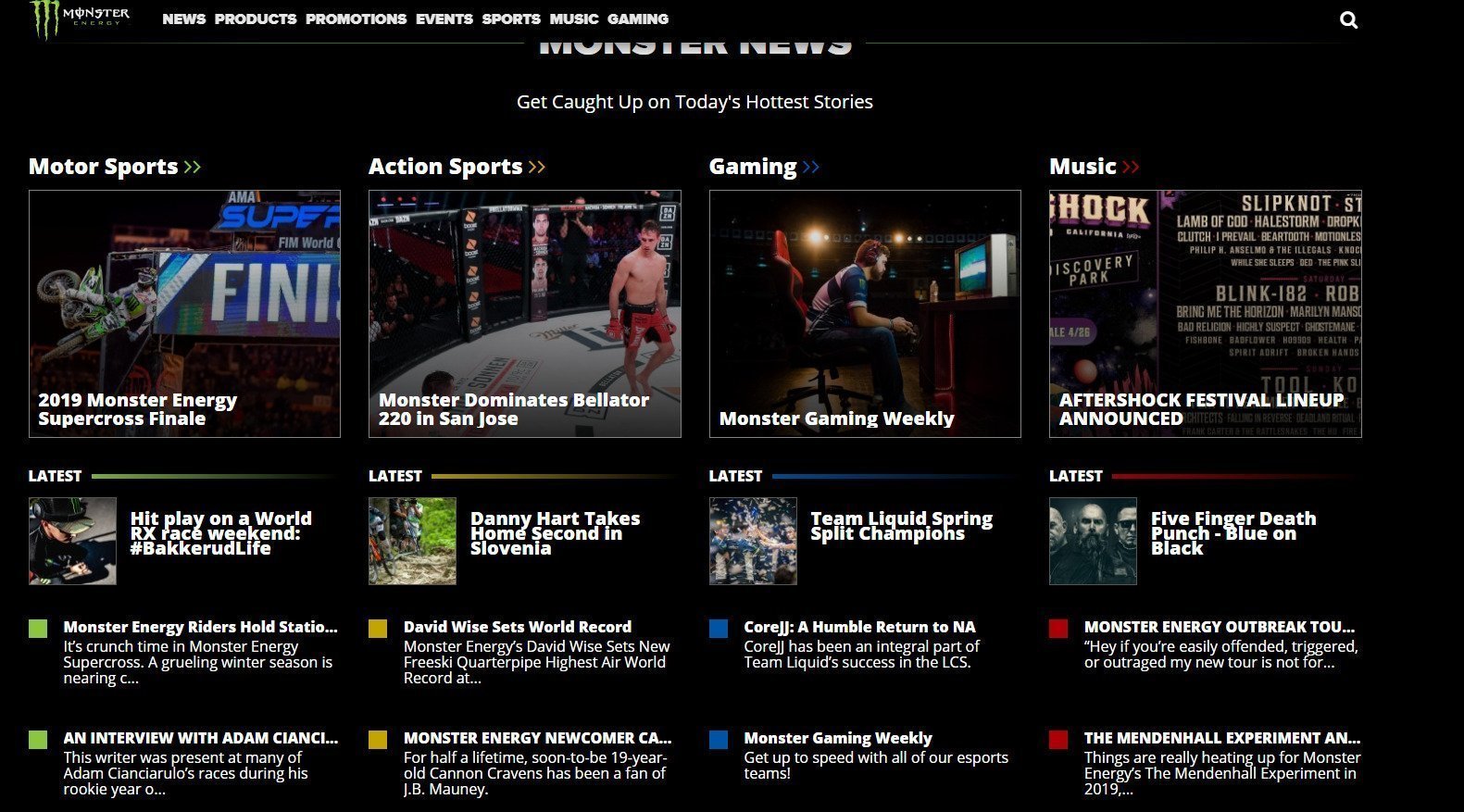Read Monster Energy Newcomer Cannon Cravens story
1464x812 pixels.
(537, 738)
